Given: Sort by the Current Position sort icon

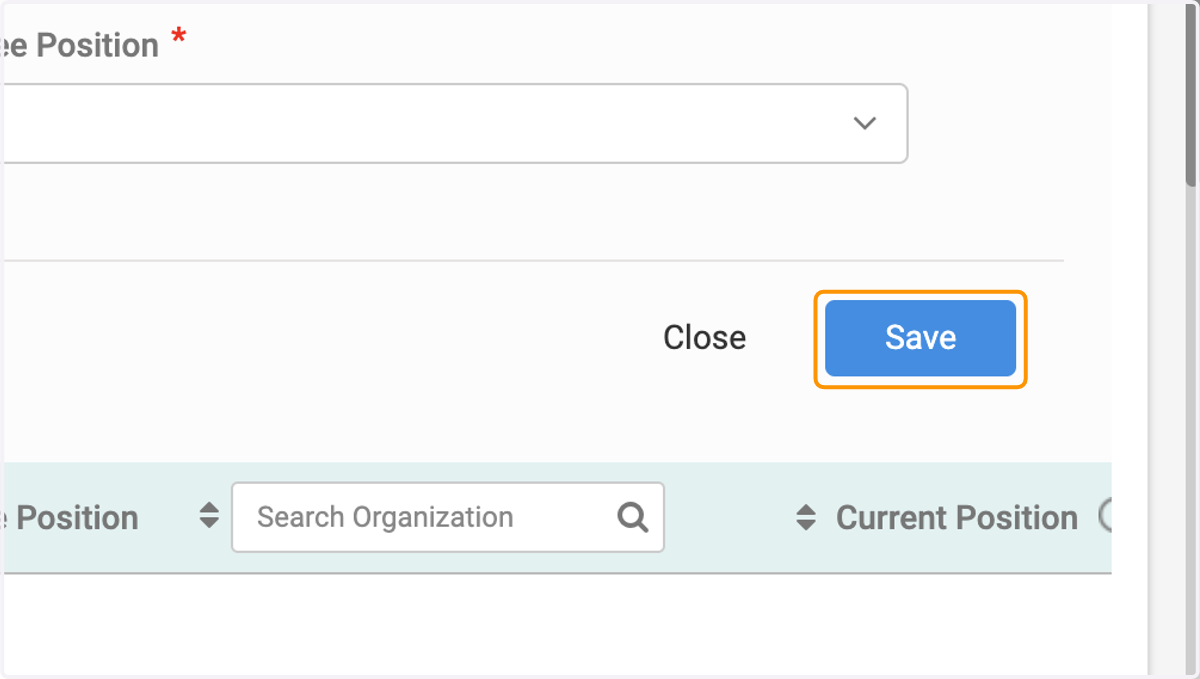Looking at the screenshot, I should 806,517.
